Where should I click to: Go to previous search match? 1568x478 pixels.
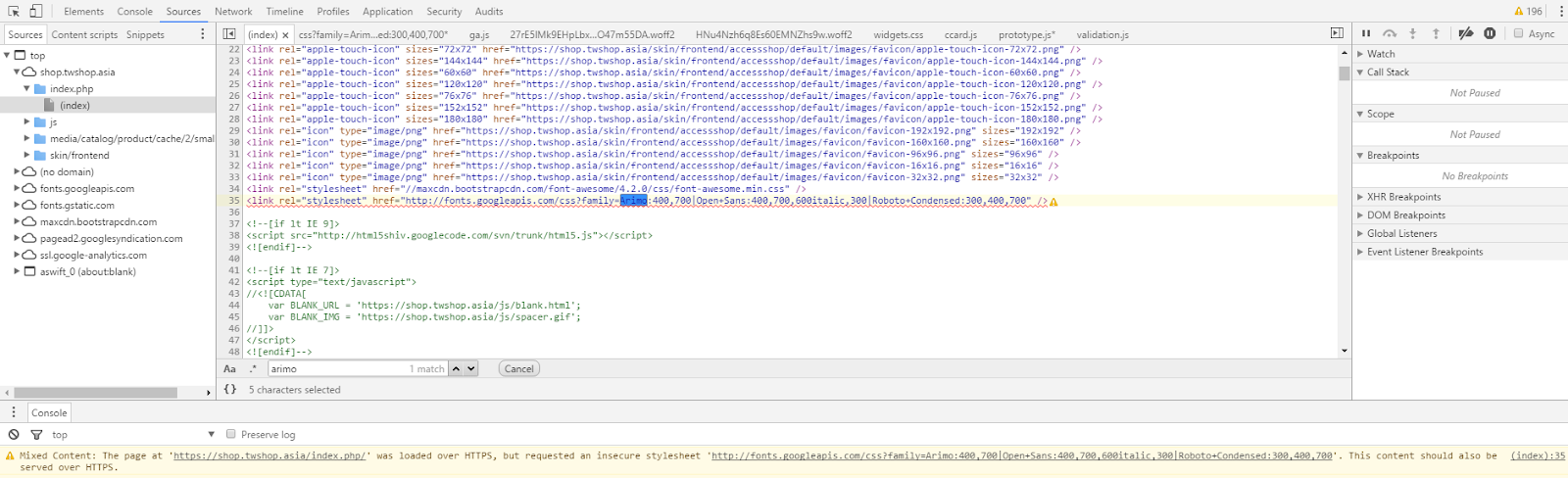click(x=456, y=369)
